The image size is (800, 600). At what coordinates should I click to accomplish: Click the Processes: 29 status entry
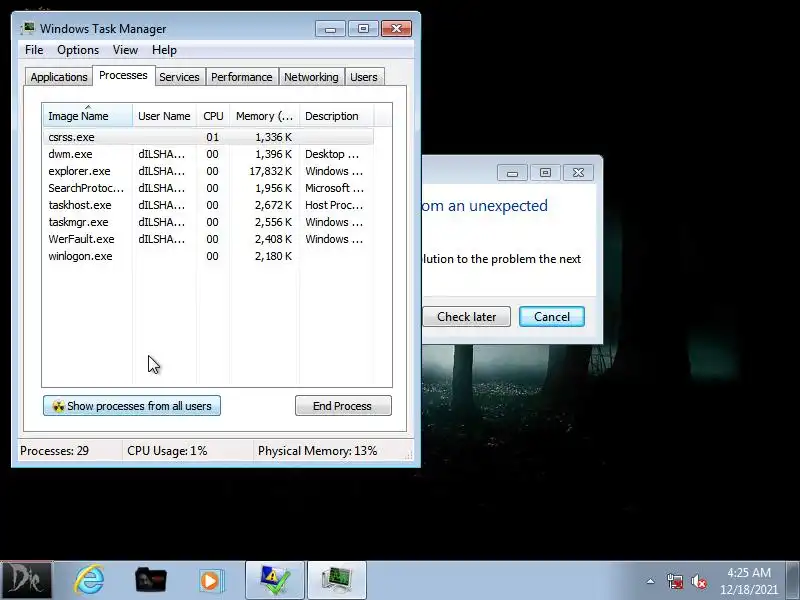[x=55, y=451]
